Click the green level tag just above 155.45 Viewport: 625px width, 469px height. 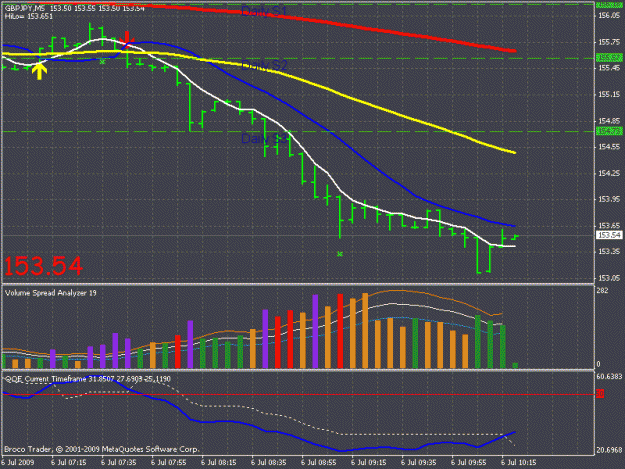click(x=609, y=58)
